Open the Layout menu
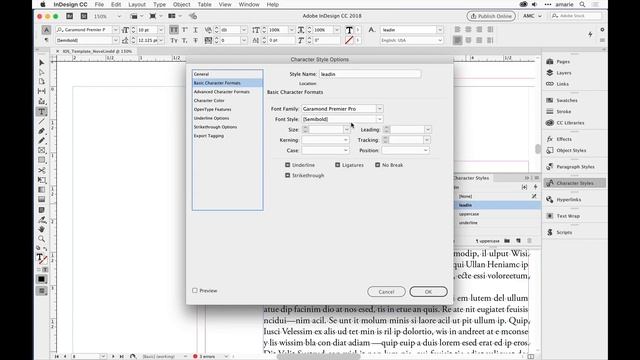 click(x=137, y=4)
